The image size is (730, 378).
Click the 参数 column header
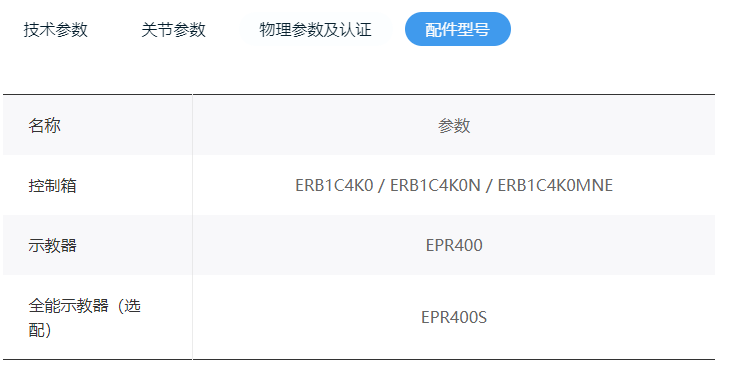454,125
